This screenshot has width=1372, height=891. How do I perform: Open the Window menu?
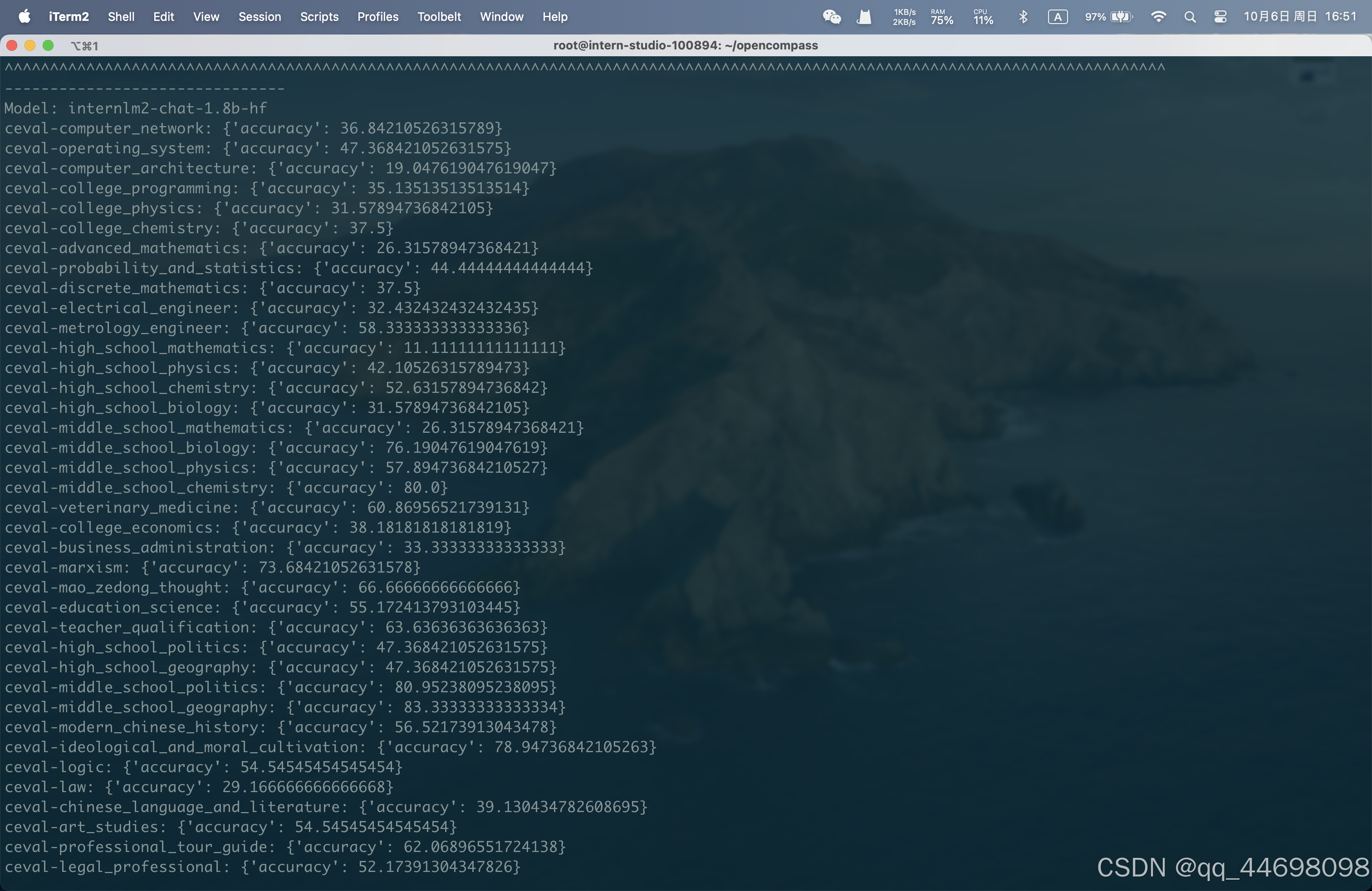pyautogui.click(x=501, y=17)
